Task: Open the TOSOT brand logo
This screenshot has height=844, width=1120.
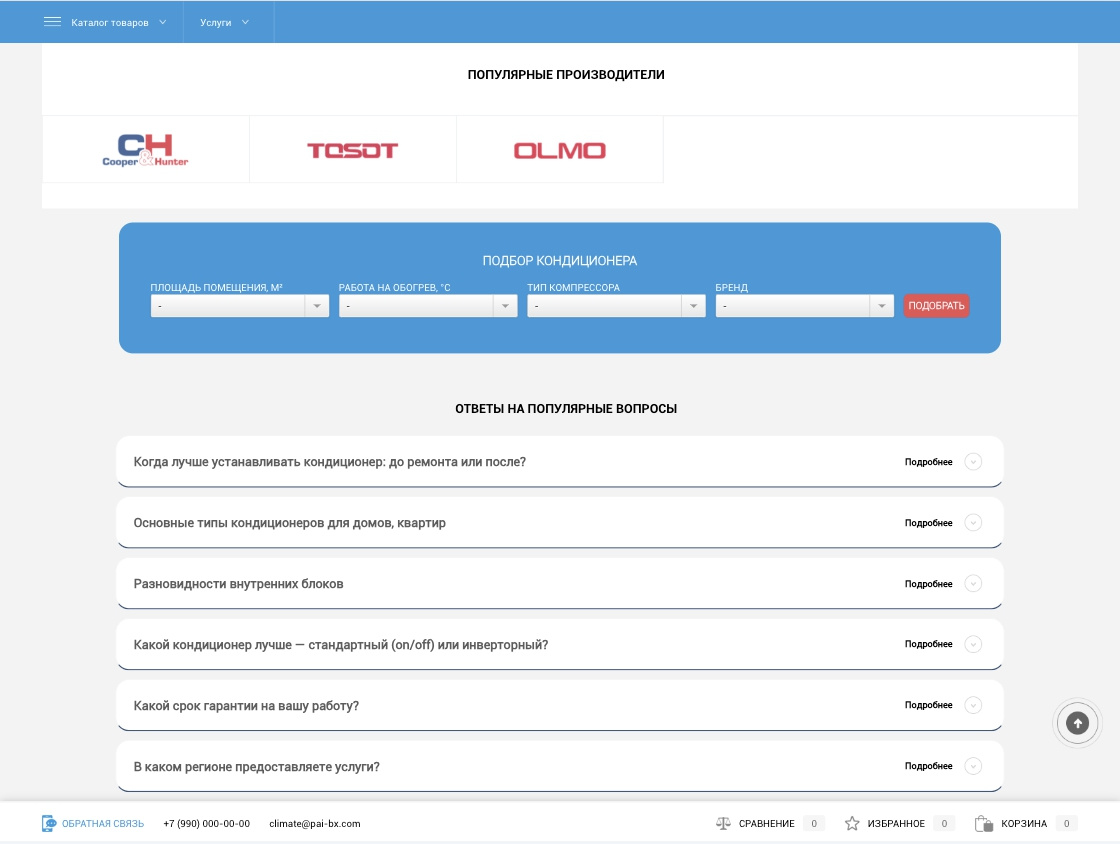Action: click(x=353, y=150)
